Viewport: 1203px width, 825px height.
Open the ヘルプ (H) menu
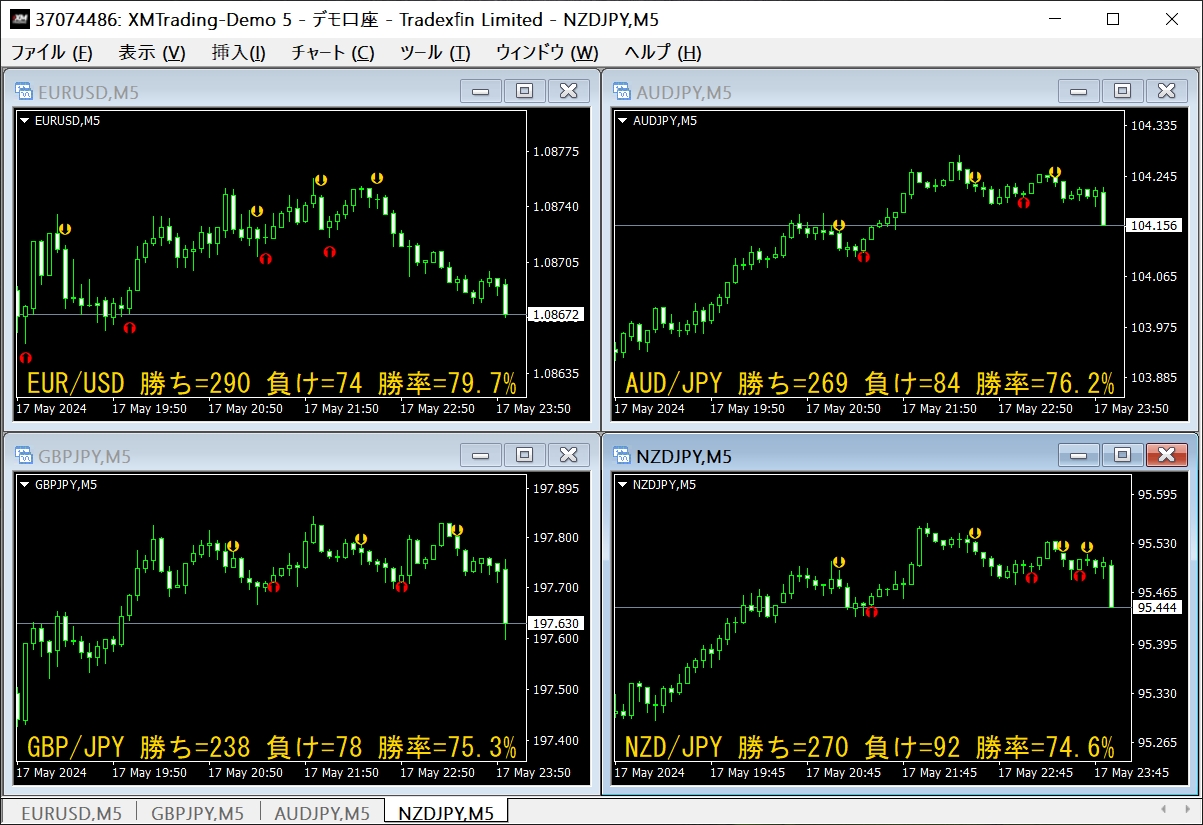click(663, 53)
